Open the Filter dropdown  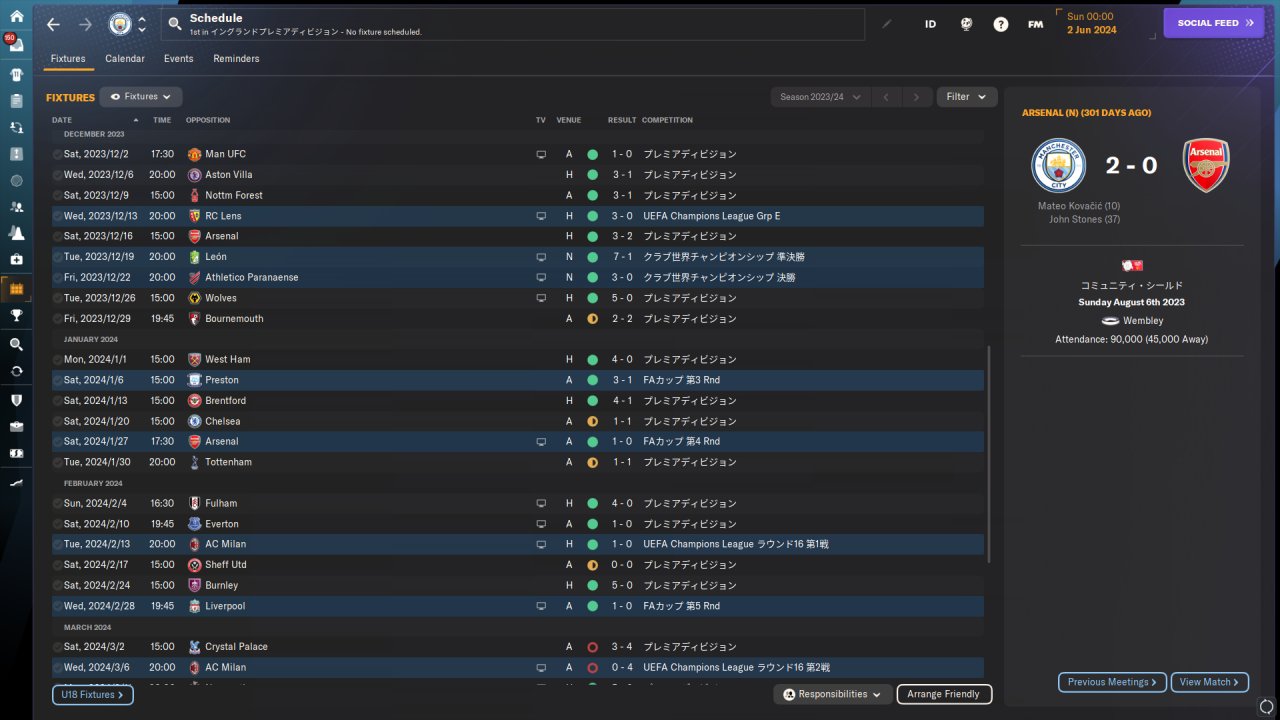click(967, 97)
